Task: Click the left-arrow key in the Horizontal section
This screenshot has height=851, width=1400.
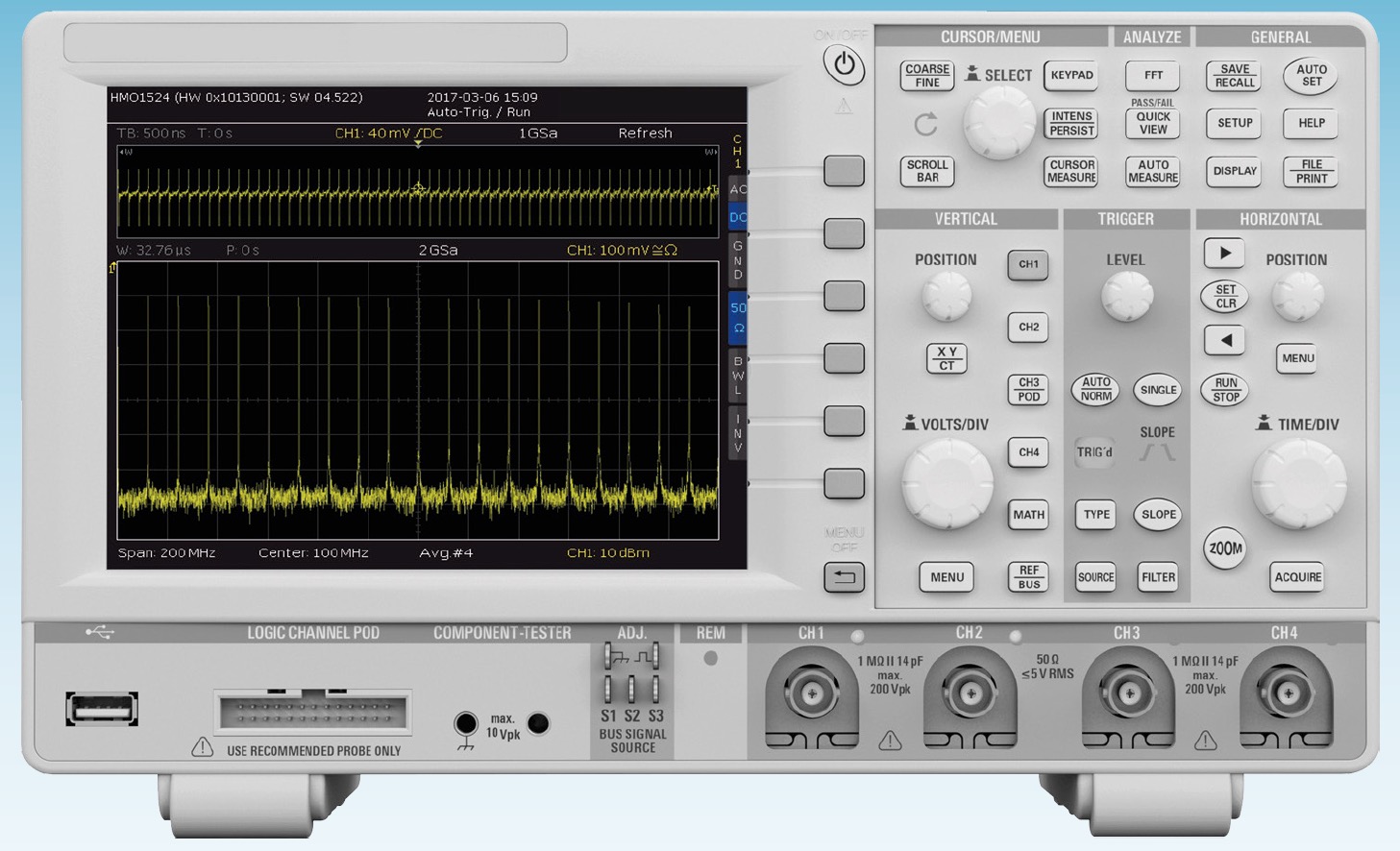Action: click(x=1223, y=341)
